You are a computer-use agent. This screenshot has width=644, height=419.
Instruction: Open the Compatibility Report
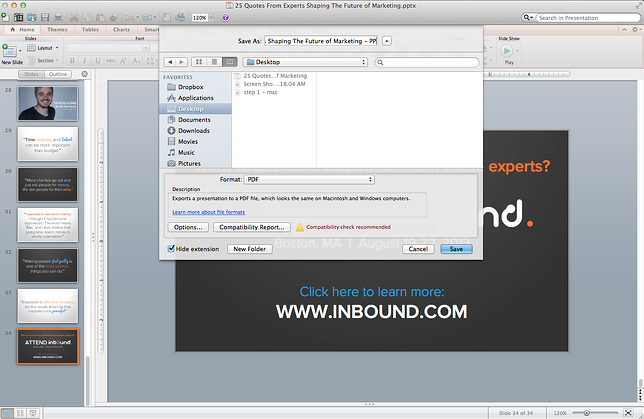coord(252,227)
